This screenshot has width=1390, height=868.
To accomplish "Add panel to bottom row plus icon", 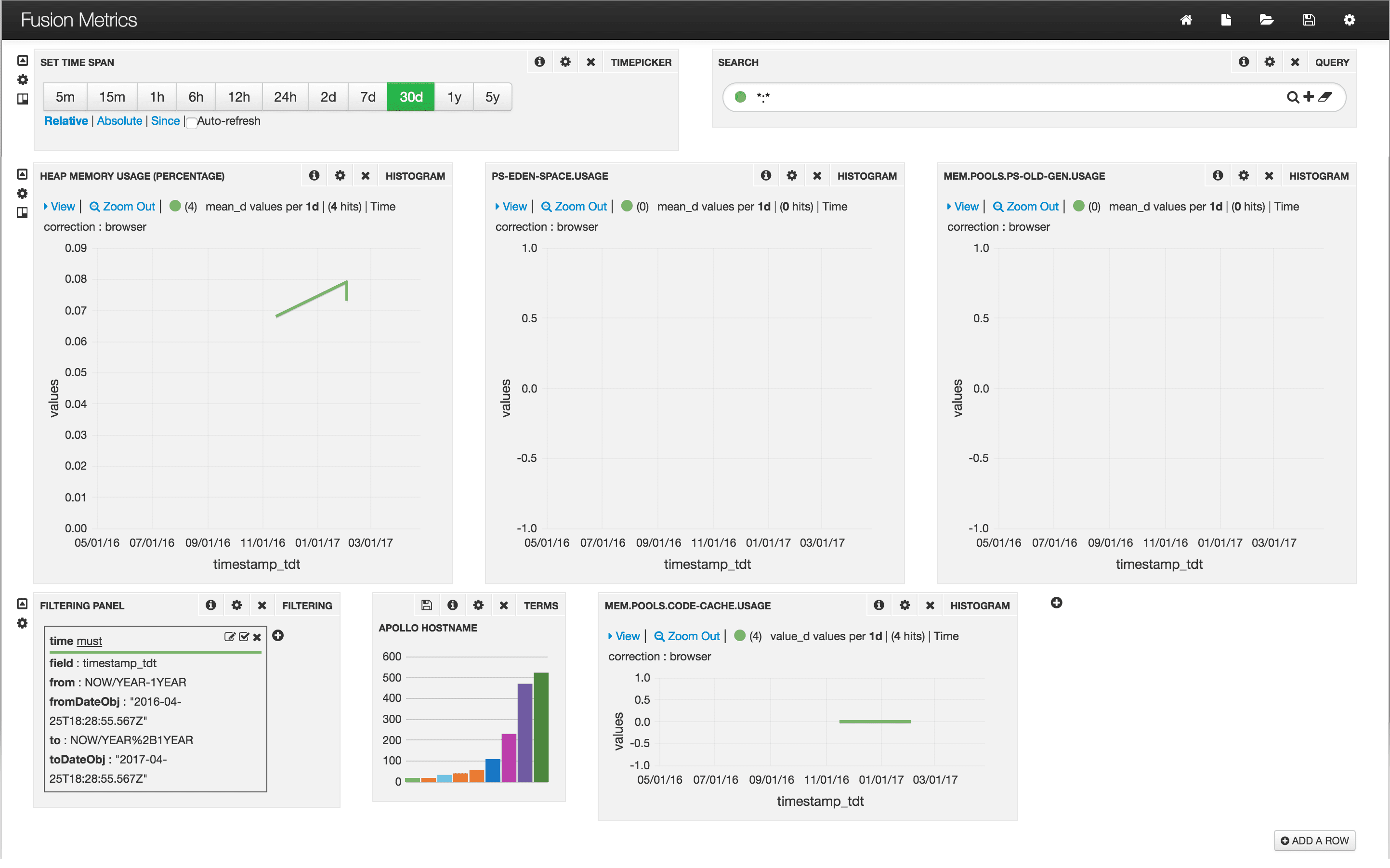I will click(x=1057, y=604).
